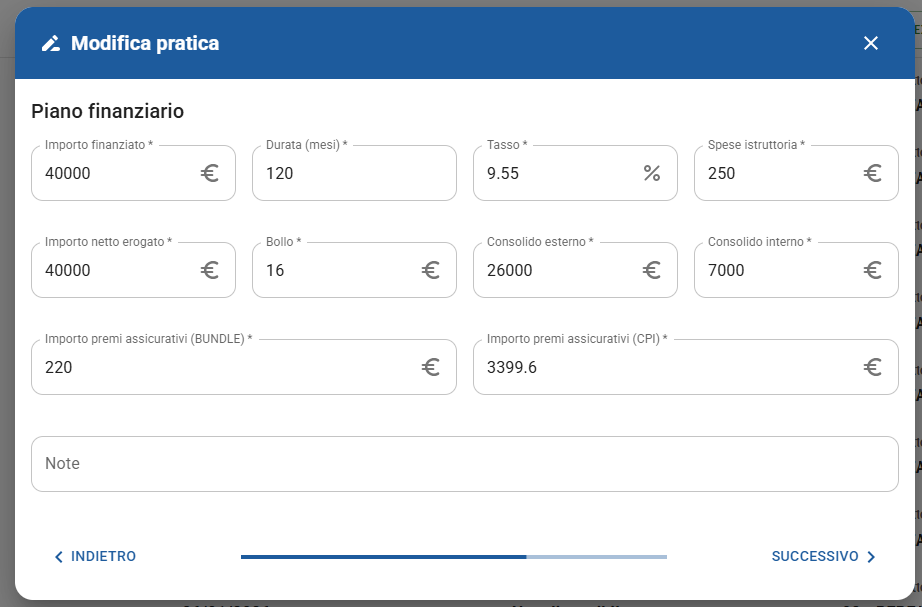Click euro icon in Spese istruttoria field
The height and width of the screenshot is (607, 922).
pyautogui.click(x=873, y=173)
